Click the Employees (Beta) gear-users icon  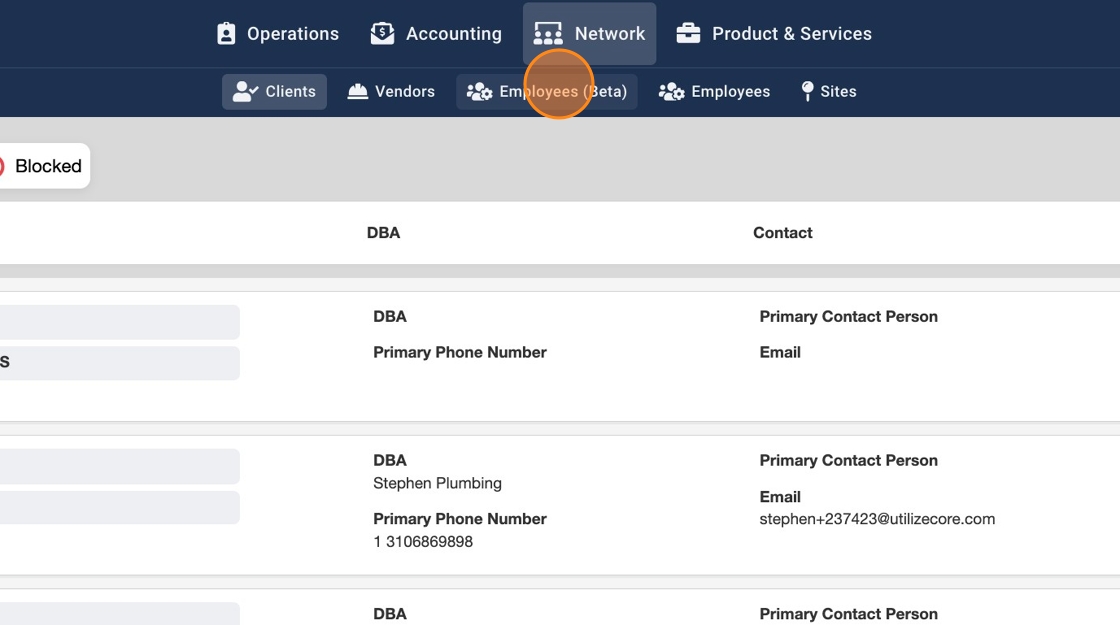[x=480, y=92]
